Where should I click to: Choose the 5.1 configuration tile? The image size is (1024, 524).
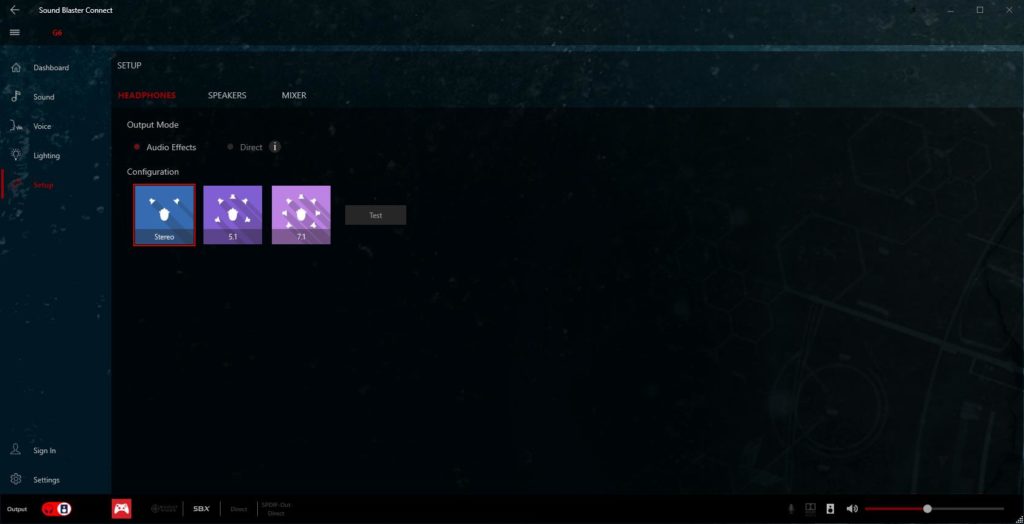[x=233, y=214]
